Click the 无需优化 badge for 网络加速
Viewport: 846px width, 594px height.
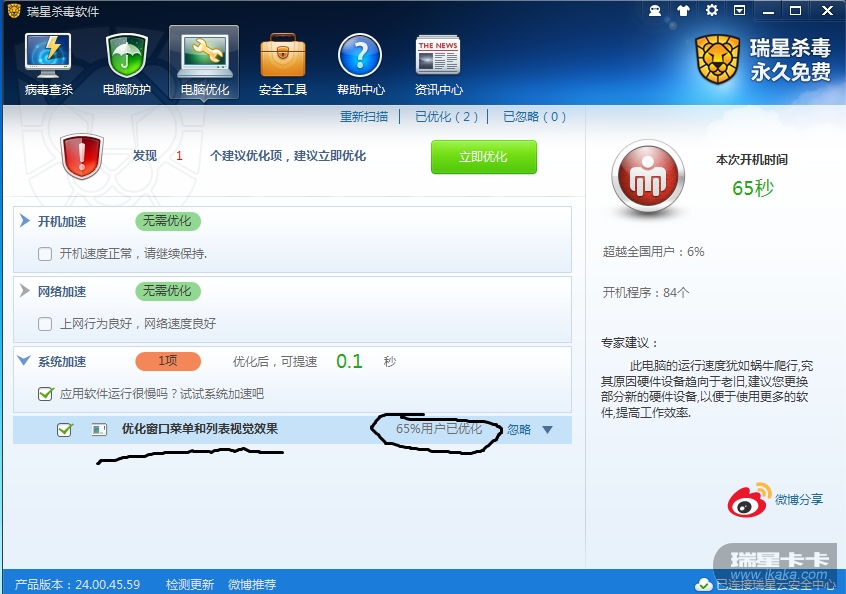(x=168, y=291)
